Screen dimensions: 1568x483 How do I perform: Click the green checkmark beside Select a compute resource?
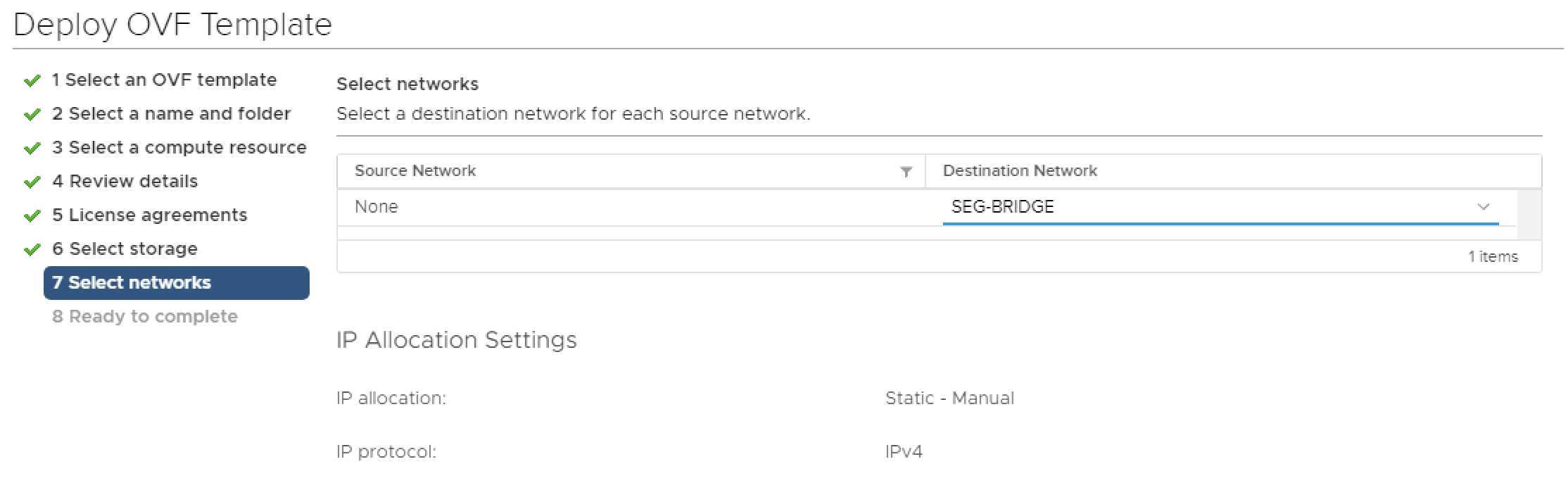(x=32, y=149)
